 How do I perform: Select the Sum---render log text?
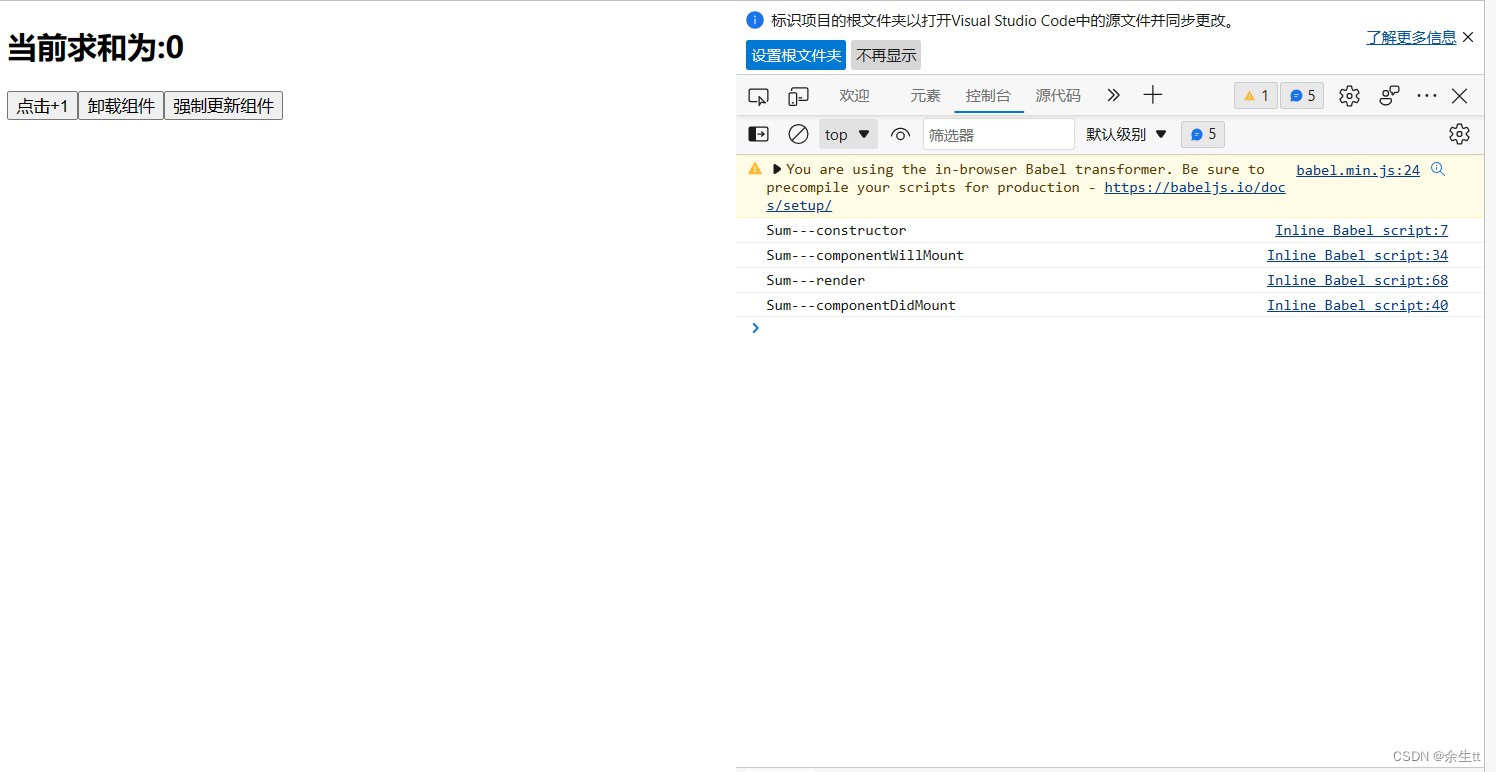[816, 280]
